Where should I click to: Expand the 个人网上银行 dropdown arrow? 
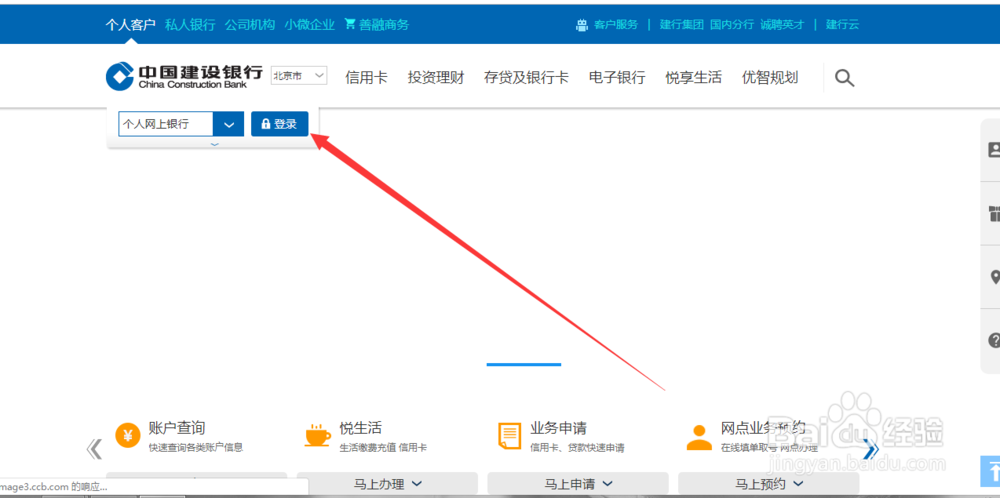pyautogui.click(x=228, y=124)
